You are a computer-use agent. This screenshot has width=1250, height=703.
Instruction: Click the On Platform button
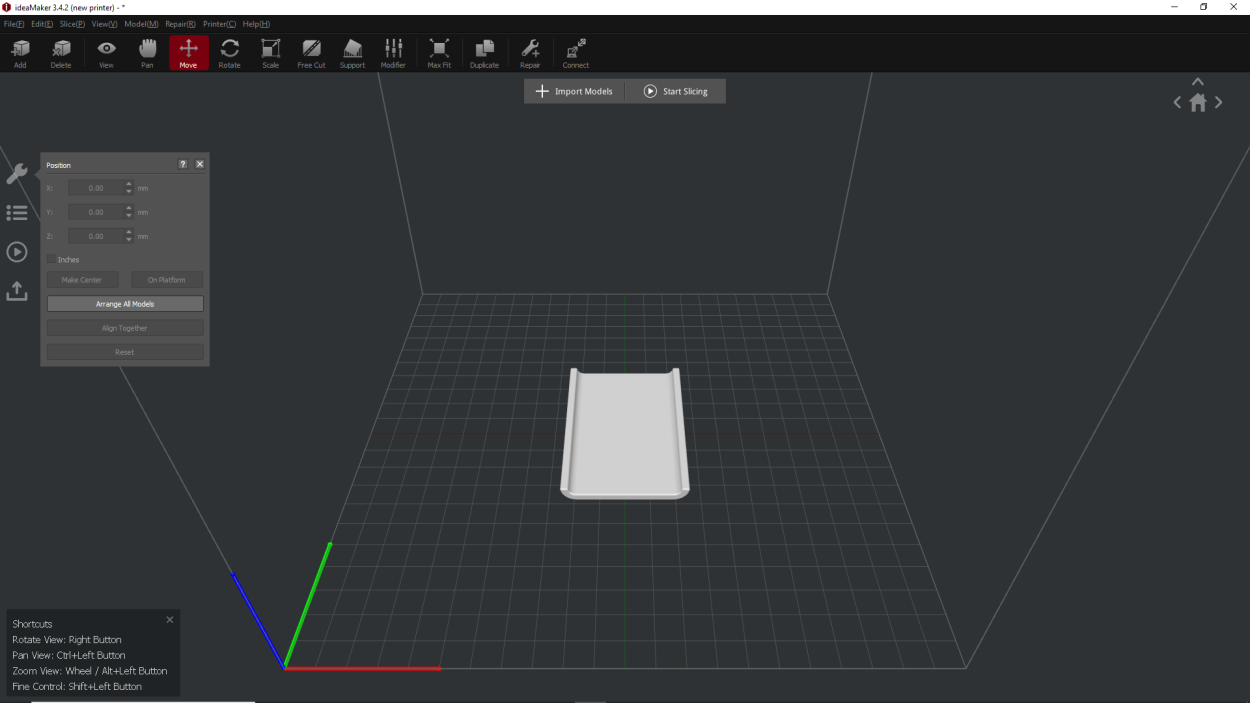[167, 280]
